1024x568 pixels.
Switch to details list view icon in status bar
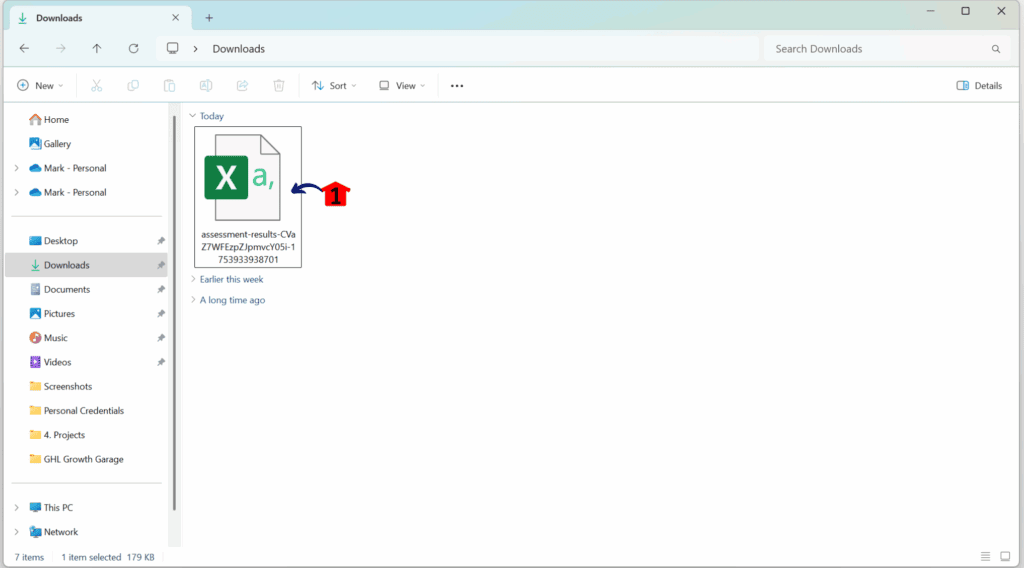(985, 556)
